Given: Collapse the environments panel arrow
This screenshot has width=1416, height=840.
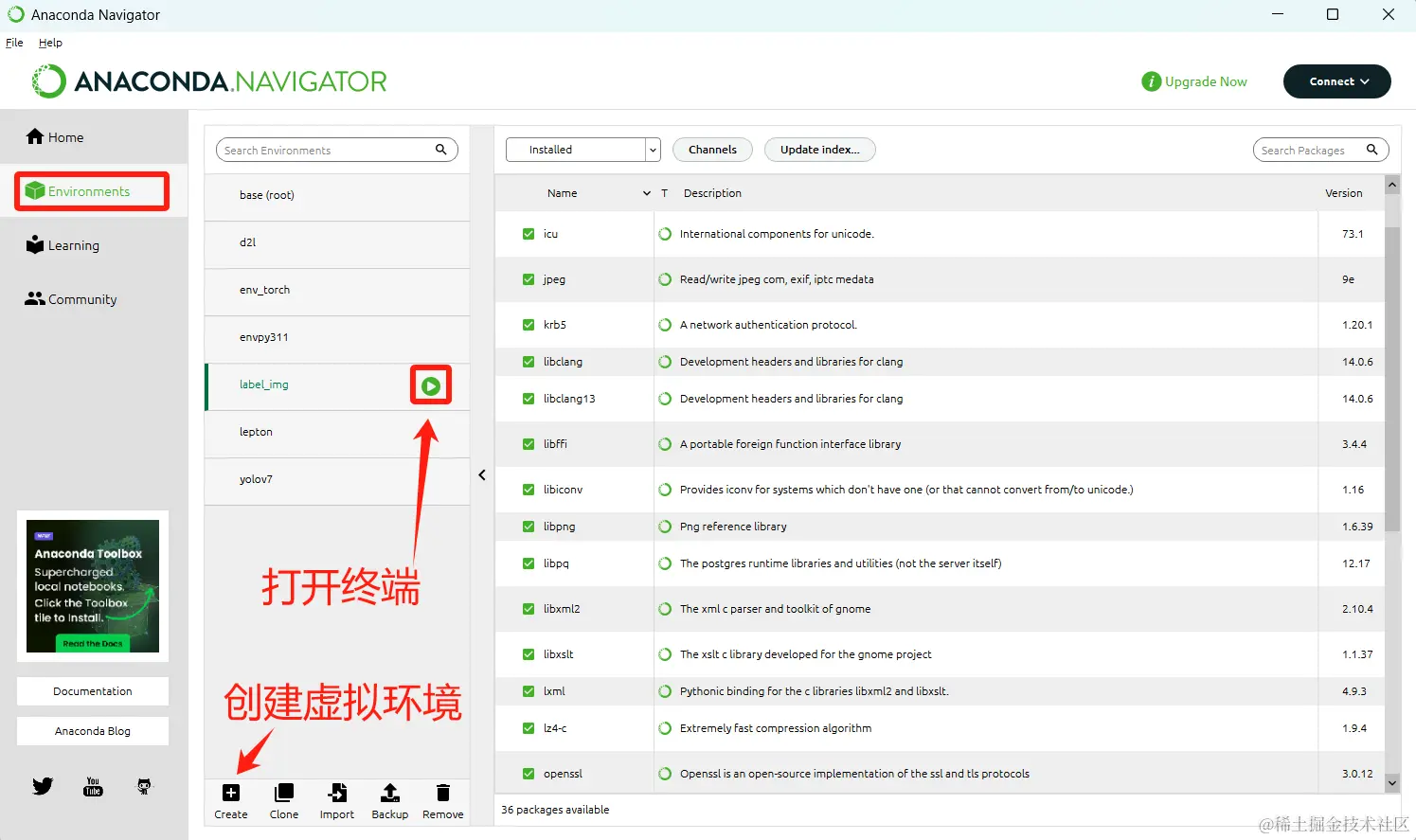Looking at the screenshot, I should [x=482, y=475].
